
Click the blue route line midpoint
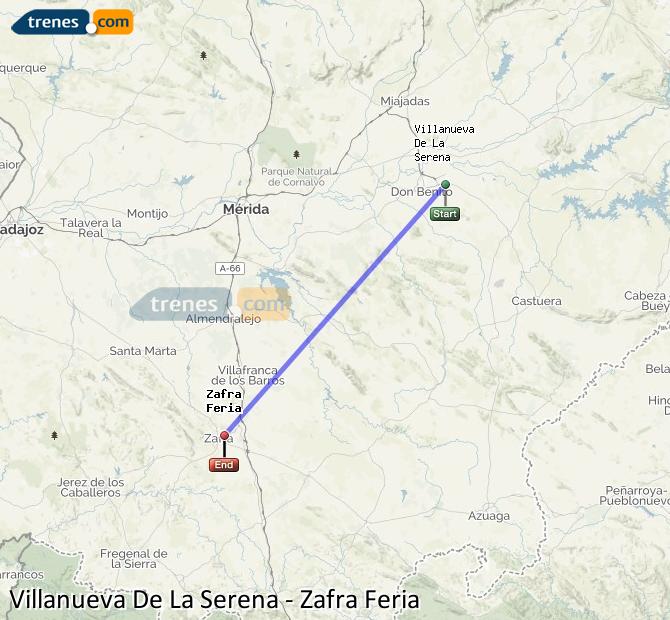pos(334,311)
